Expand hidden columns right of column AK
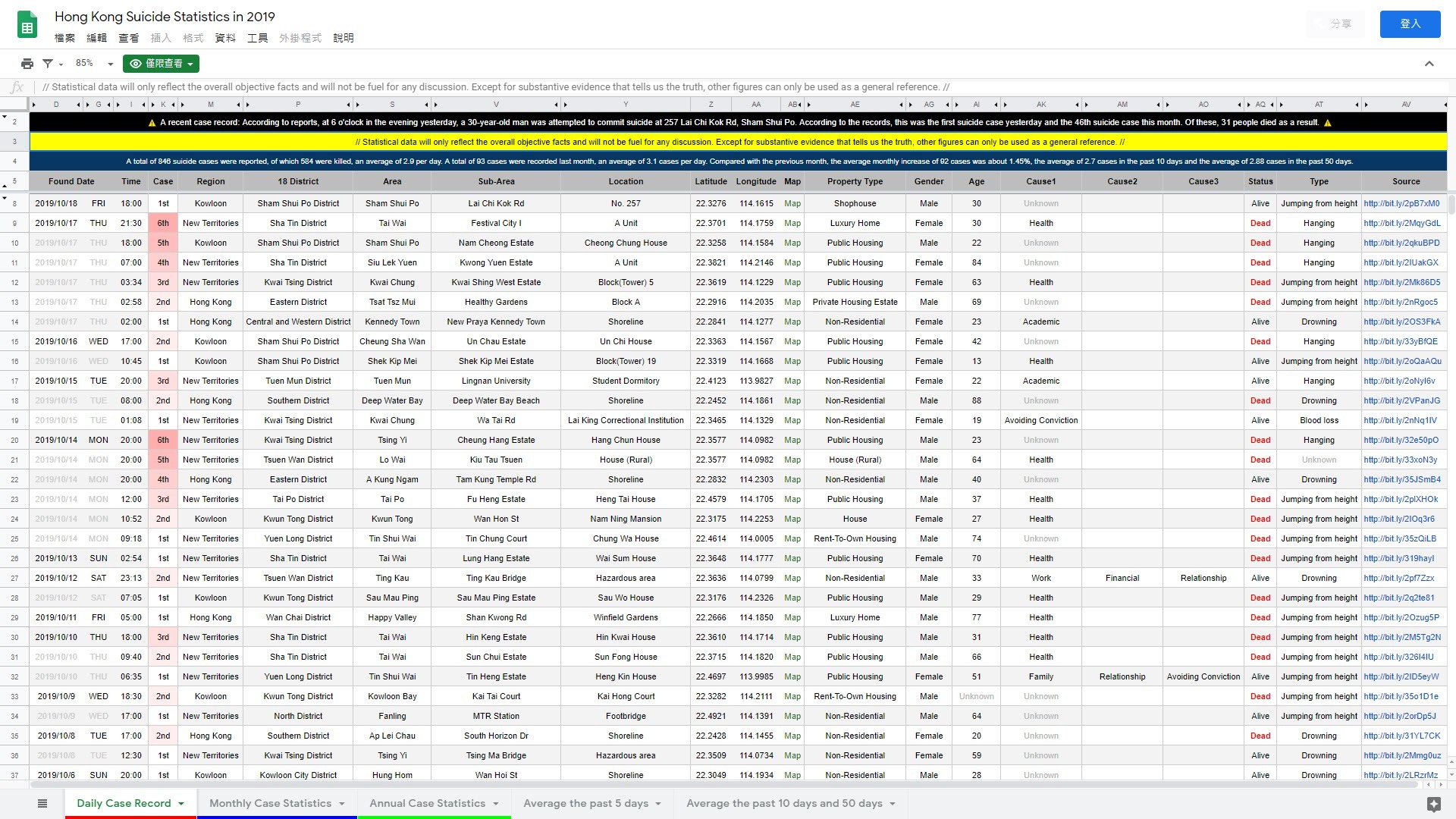The image size is (1456, 819). [x=1077, y=105]
